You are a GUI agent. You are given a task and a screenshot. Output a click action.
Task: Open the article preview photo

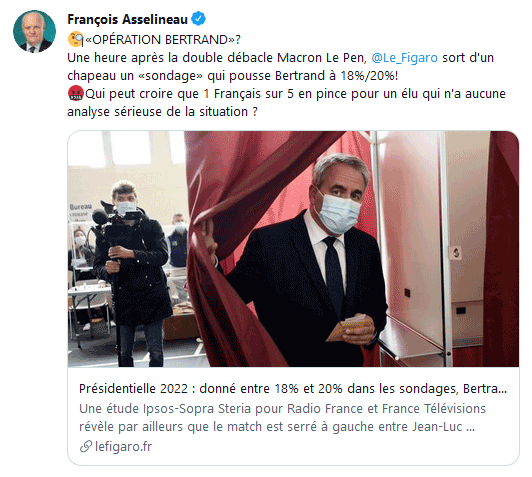tap(293, 249)
